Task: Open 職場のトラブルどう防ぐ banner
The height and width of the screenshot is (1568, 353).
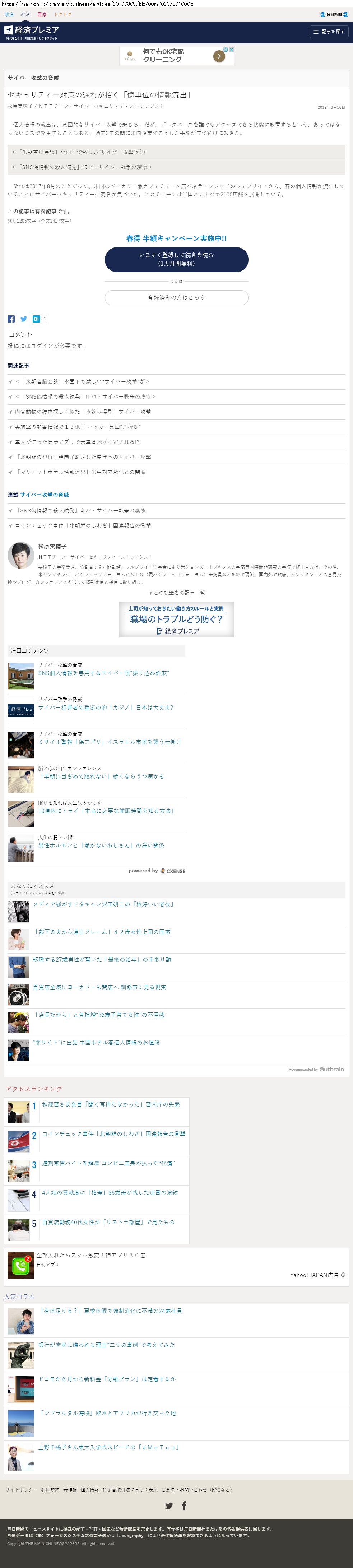Action: 177,620
